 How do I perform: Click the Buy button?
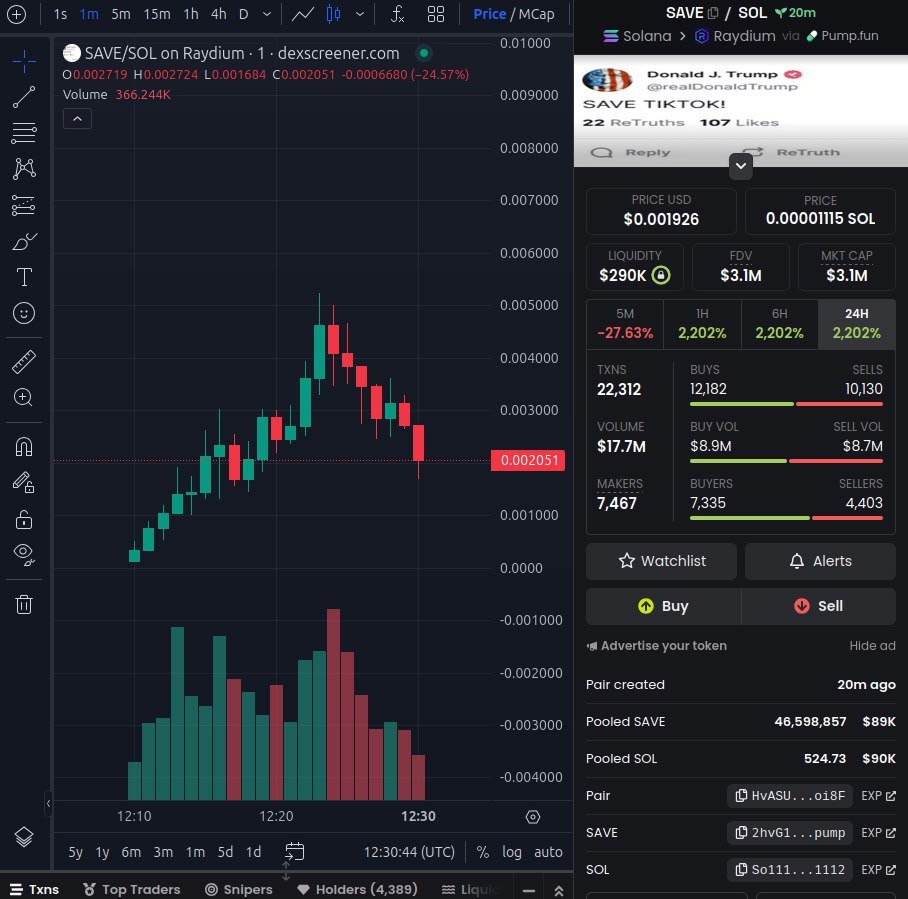pyautogui.click(x=663, y=606)
